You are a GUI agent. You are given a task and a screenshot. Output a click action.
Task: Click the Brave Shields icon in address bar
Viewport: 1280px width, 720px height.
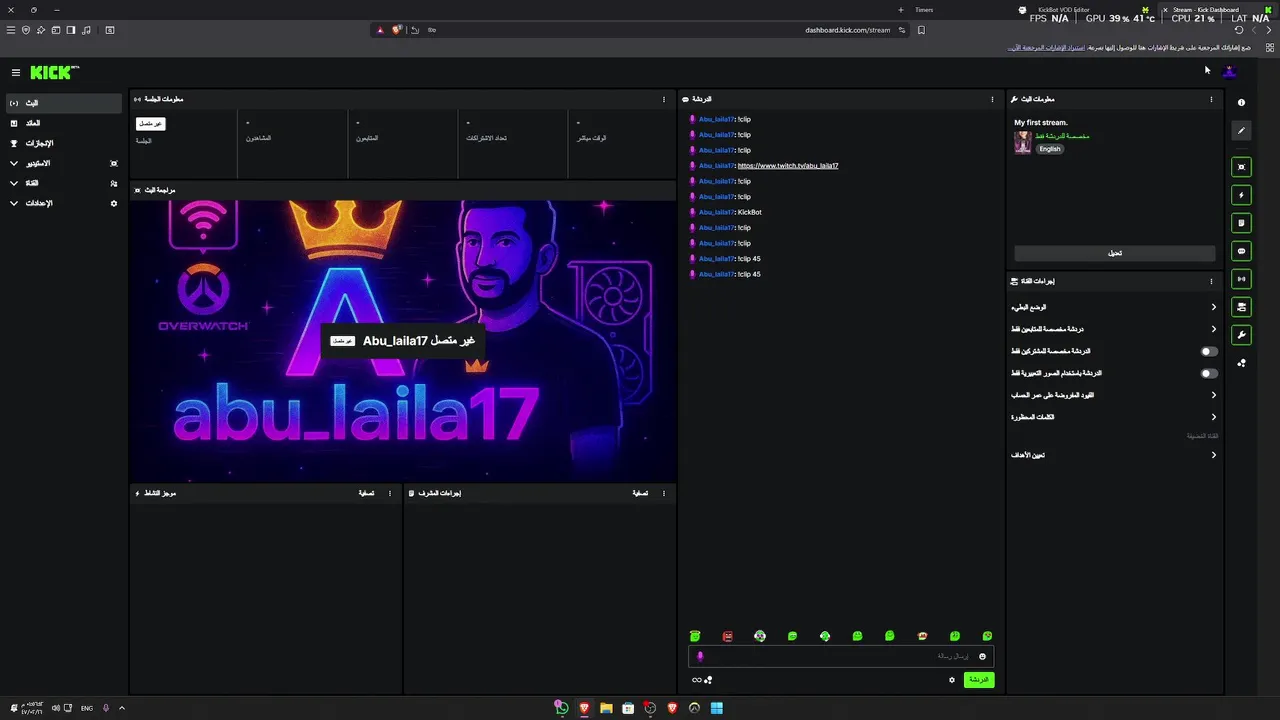[x=397, y=30]
